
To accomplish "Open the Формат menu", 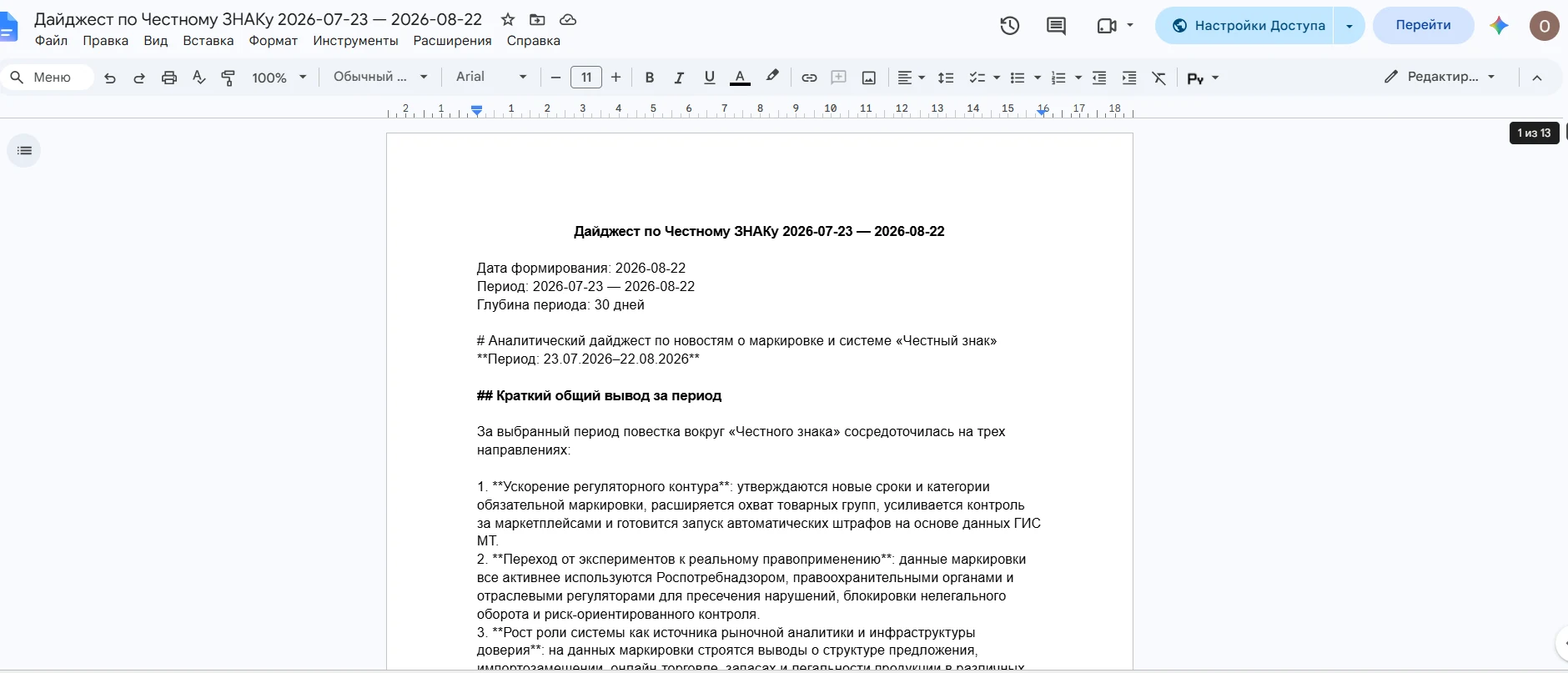I will [x=274, y=41].
